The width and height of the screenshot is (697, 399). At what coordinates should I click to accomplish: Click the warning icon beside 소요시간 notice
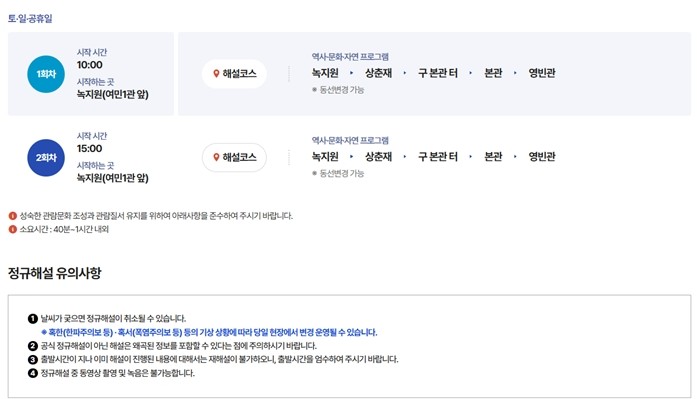[12, 229]
